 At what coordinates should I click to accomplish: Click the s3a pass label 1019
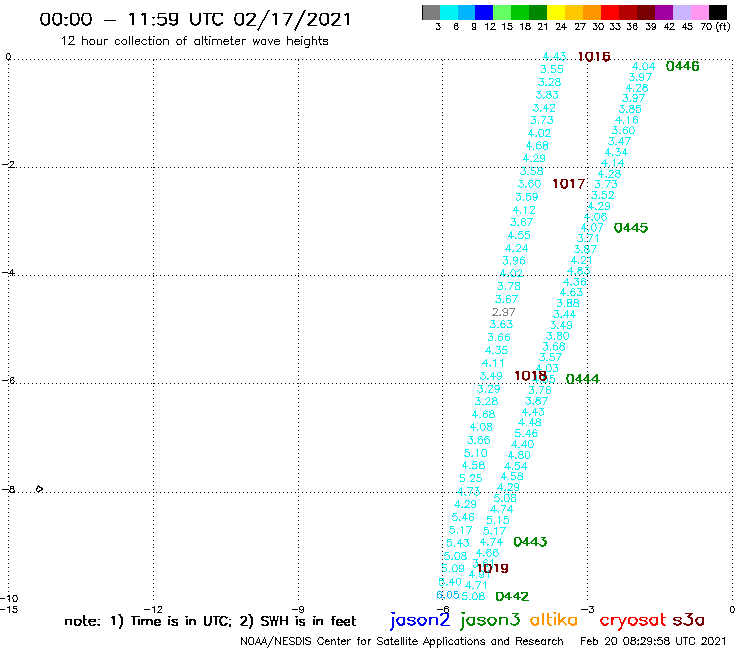pos(492,568)
